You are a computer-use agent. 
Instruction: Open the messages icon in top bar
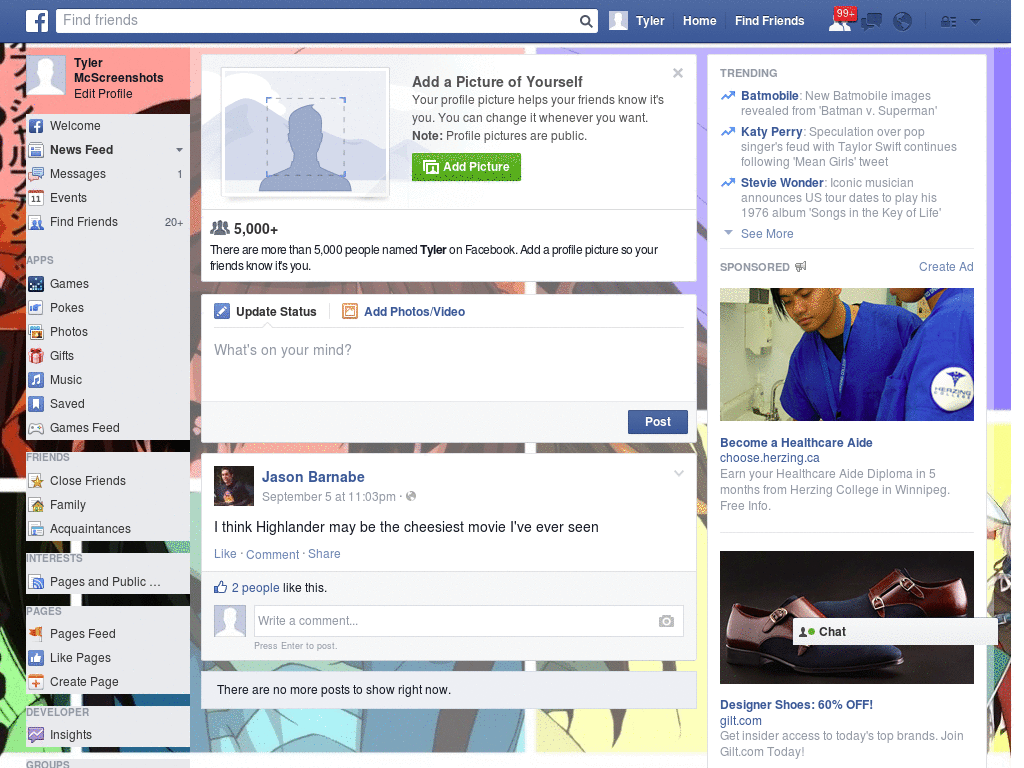coord(871,22)
